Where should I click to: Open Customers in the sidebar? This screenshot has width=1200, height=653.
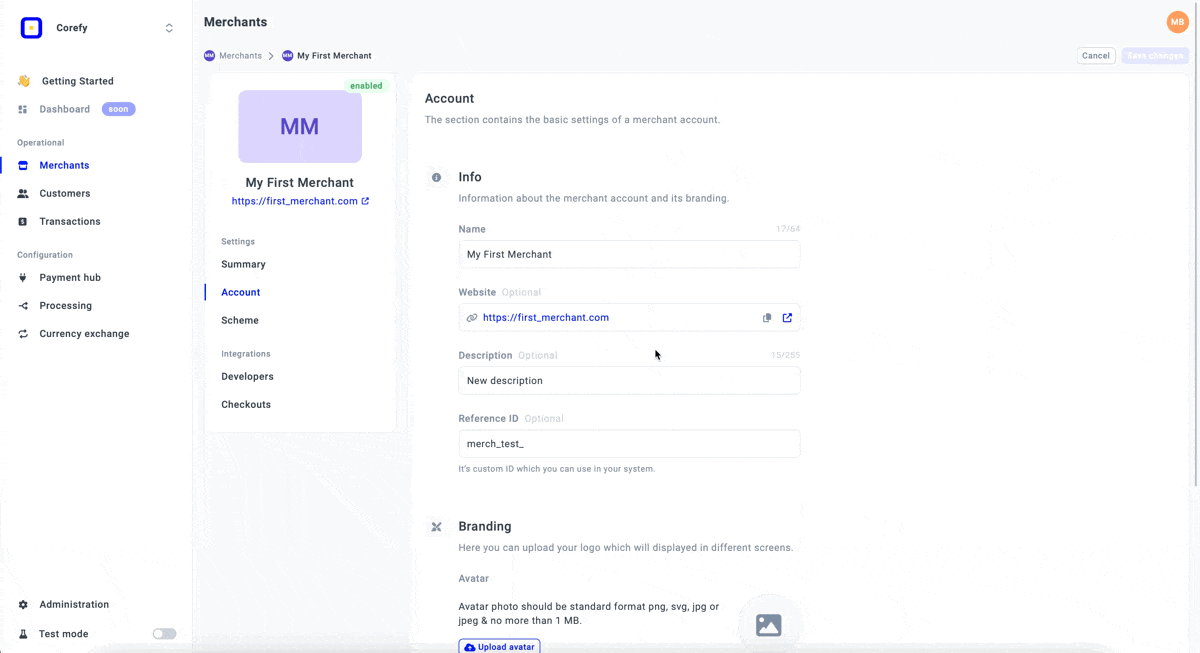(65, 193)
